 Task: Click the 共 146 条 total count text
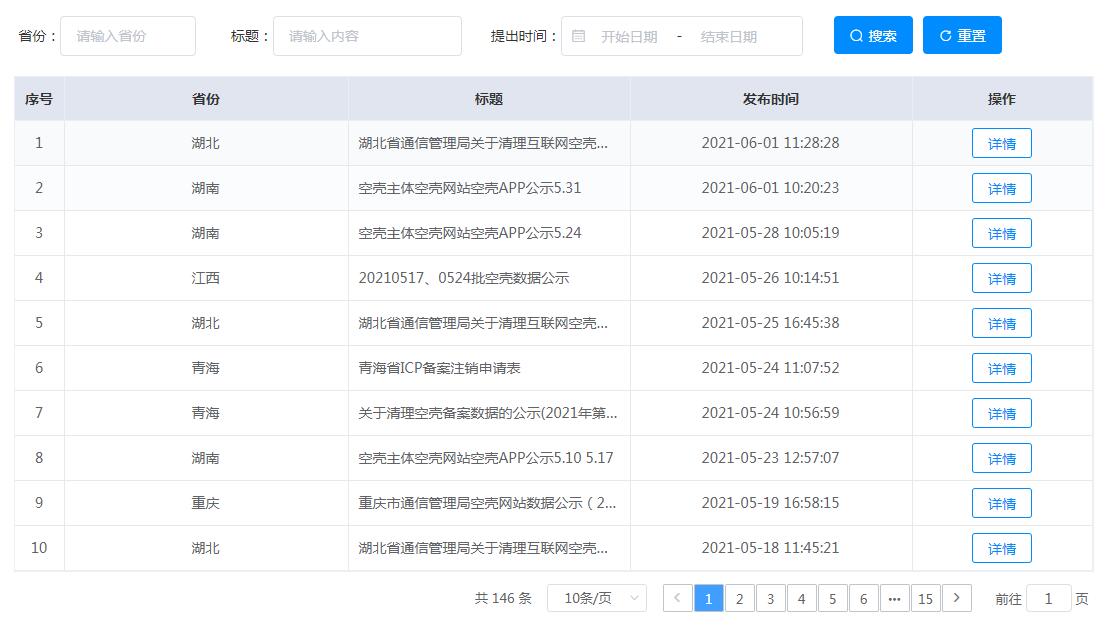pos(503,599)
